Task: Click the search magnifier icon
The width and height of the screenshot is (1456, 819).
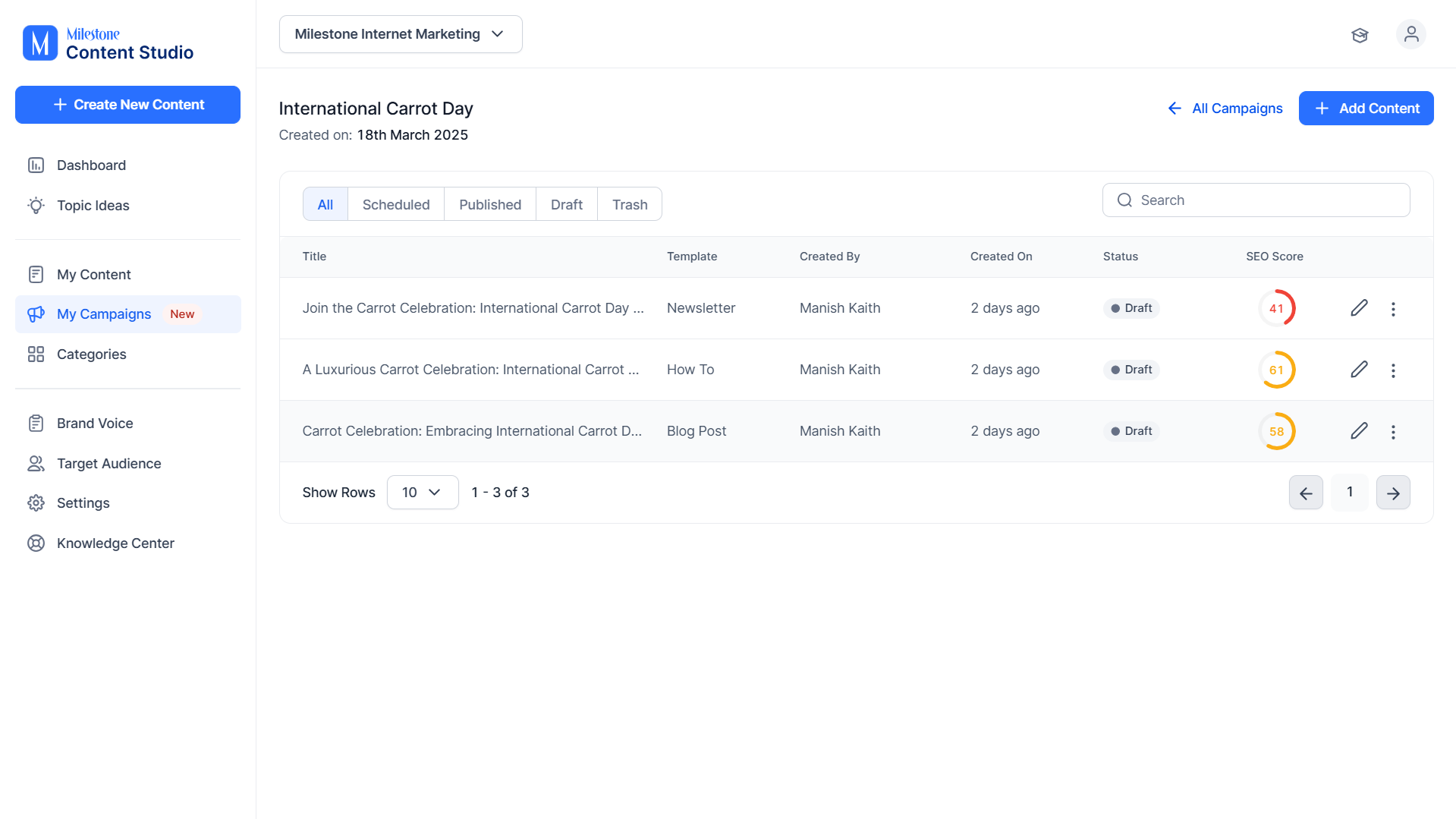Action: point(1124,200)
